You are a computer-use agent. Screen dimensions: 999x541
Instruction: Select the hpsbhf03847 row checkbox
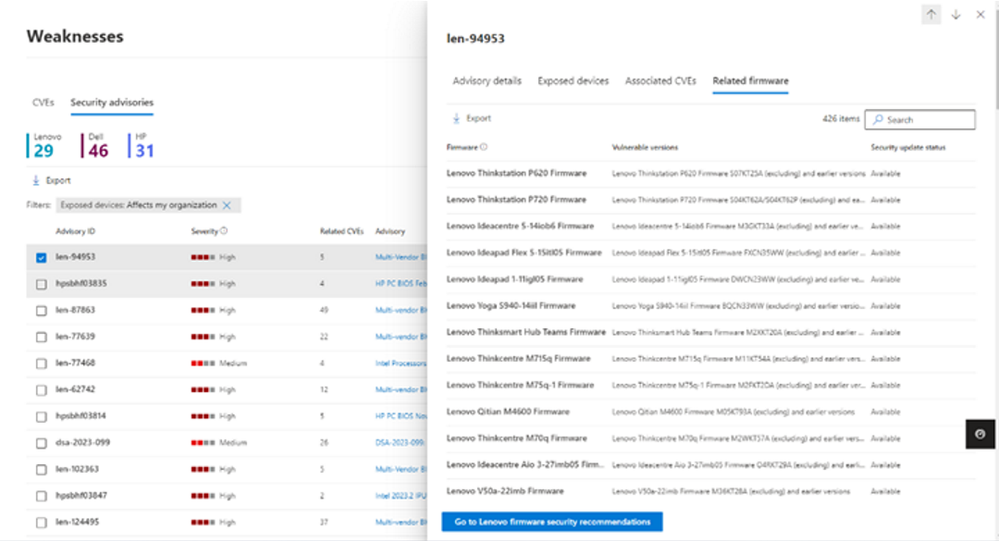[41, 496]
